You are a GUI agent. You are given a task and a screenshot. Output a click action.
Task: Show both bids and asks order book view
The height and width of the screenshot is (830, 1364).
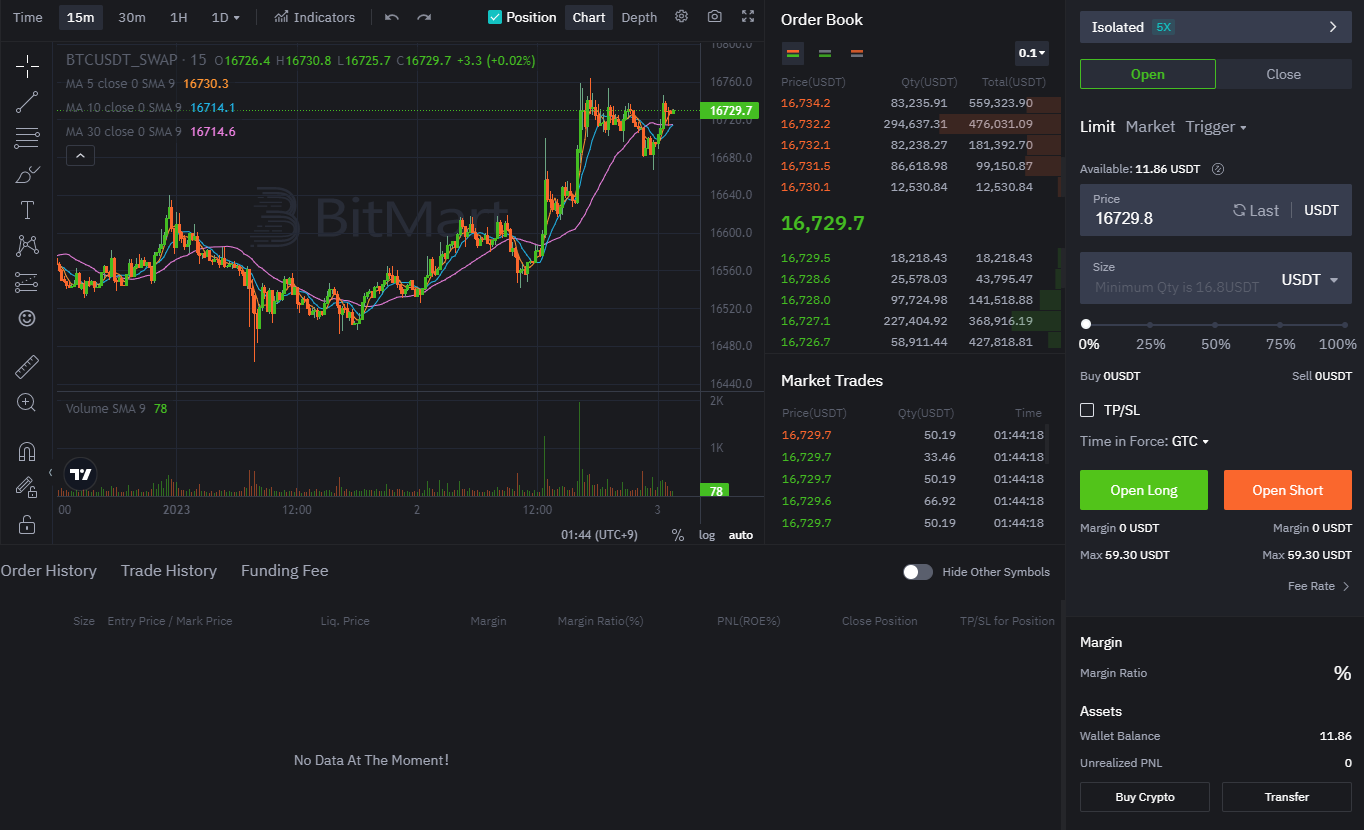tap(793, 53)
